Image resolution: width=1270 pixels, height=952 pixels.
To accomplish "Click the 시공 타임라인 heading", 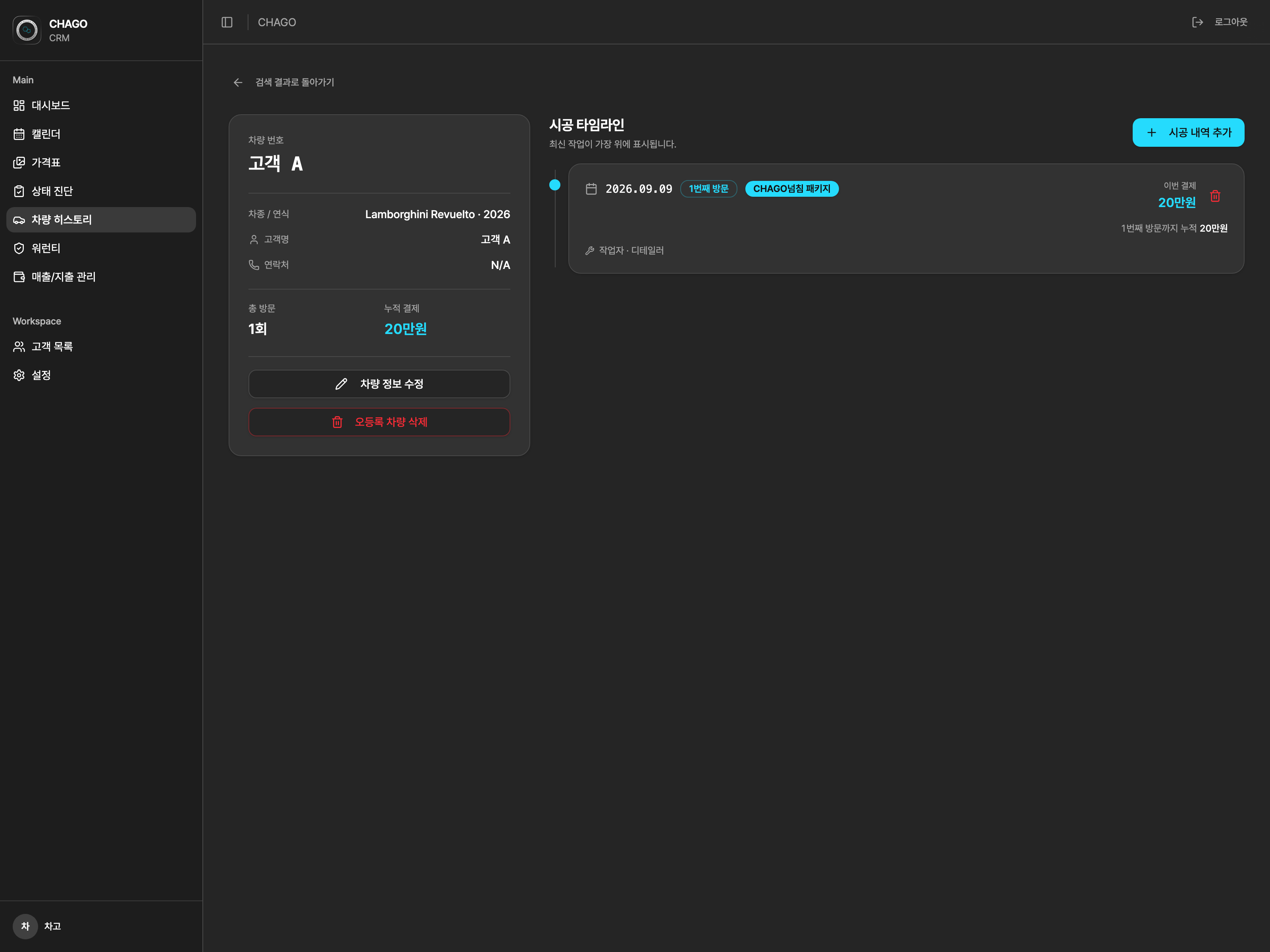I will point(586,125).
